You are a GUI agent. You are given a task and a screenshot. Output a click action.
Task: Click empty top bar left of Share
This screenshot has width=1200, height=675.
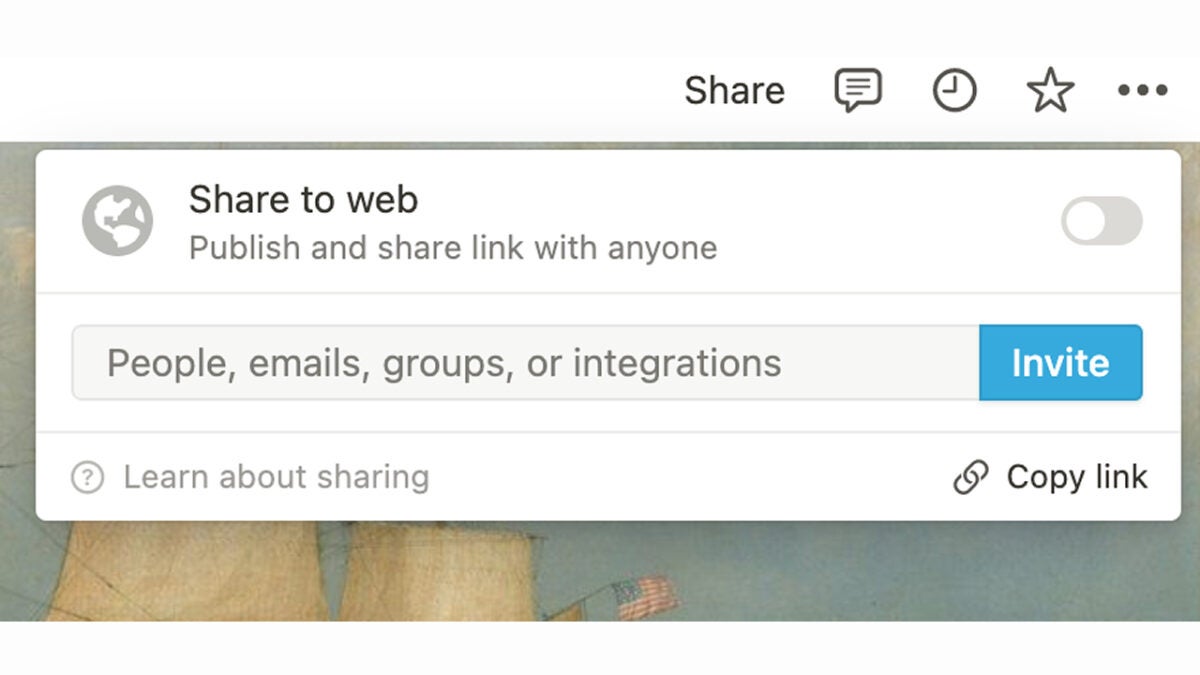(x=340, y=91)
